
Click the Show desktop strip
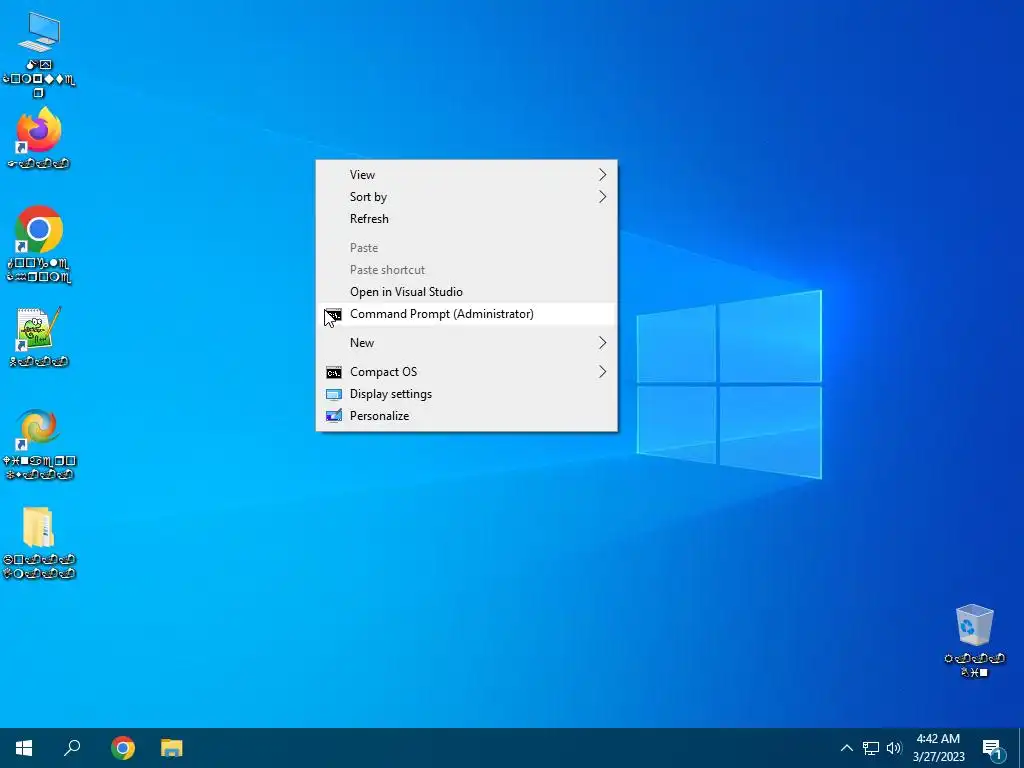(x=1021, y=748)
